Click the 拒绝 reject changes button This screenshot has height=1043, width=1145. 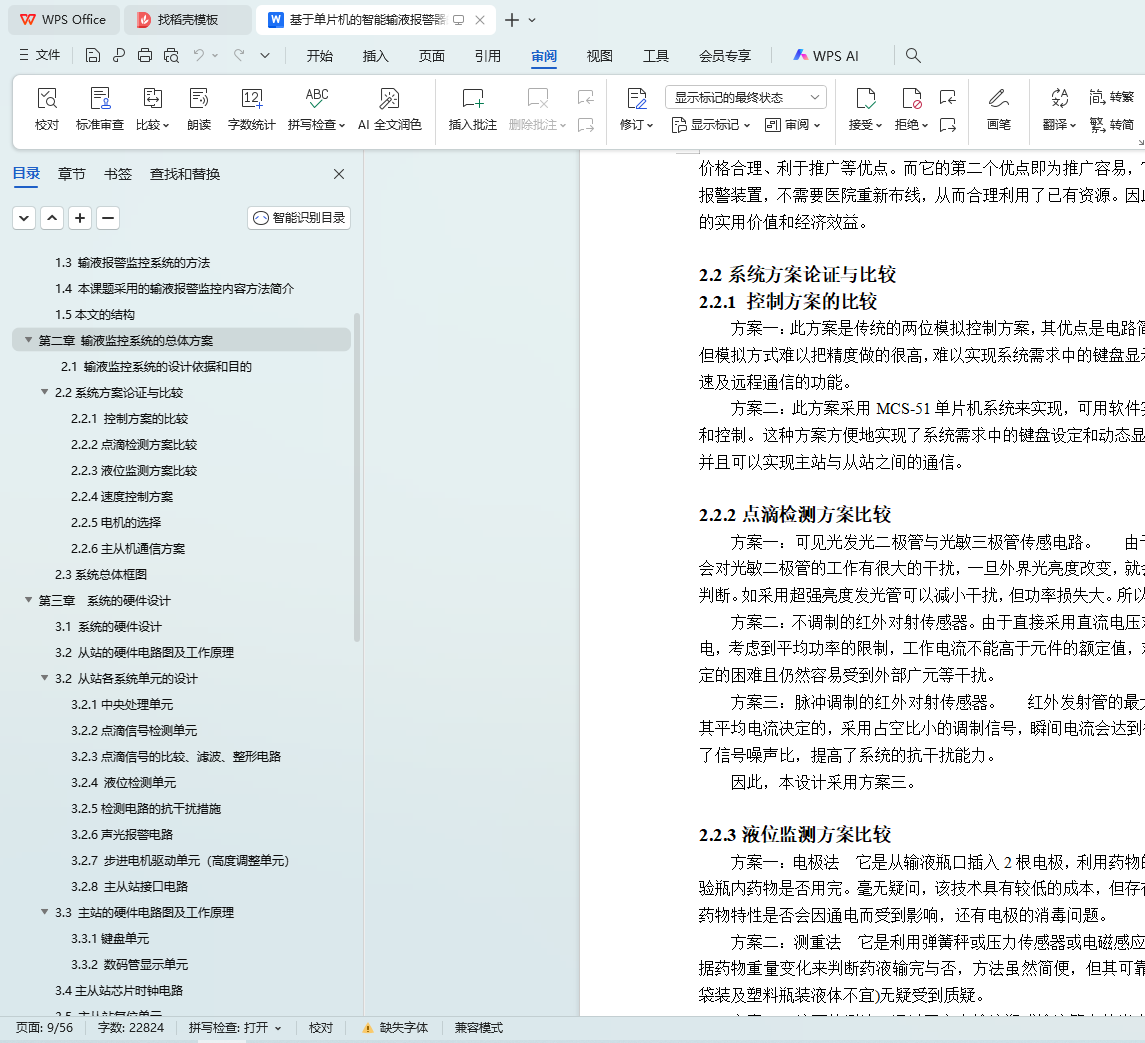click(x=911, y=110)
